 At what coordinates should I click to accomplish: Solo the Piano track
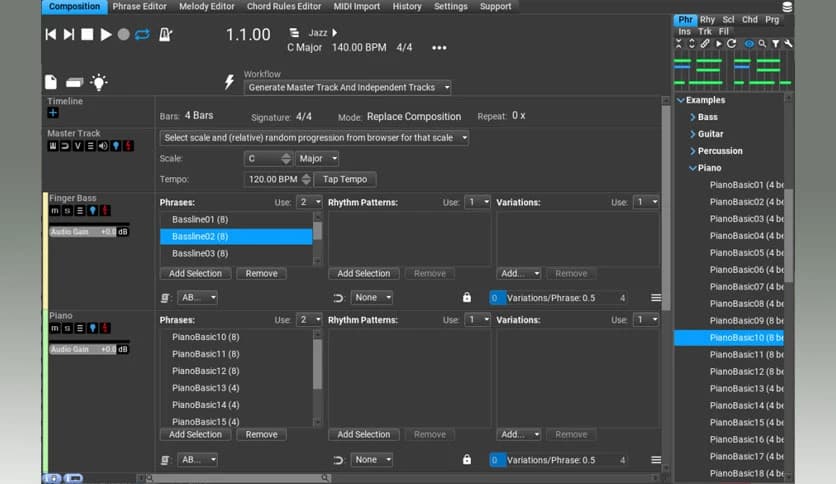click(x=67, y=328)
